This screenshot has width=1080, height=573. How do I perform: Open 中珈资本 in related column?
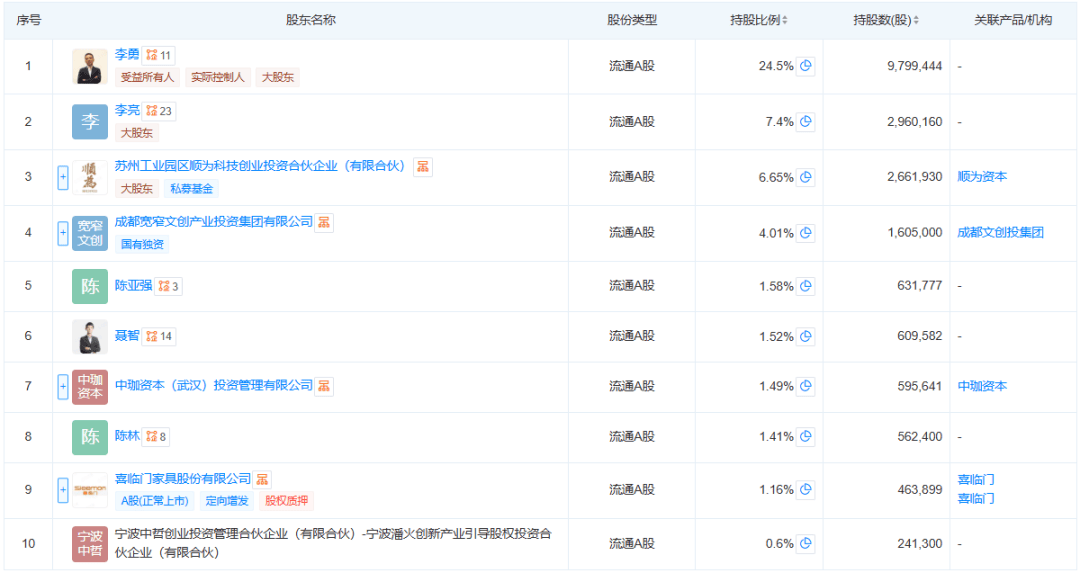click(982, 386)
